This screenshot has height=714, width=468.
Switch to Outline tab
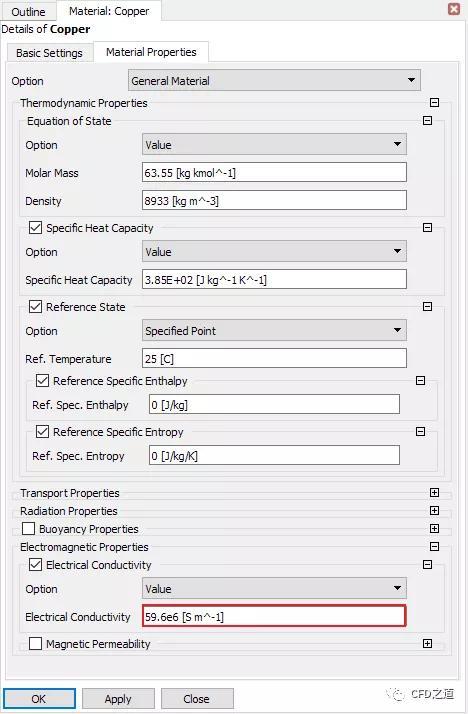pos(28,11)
